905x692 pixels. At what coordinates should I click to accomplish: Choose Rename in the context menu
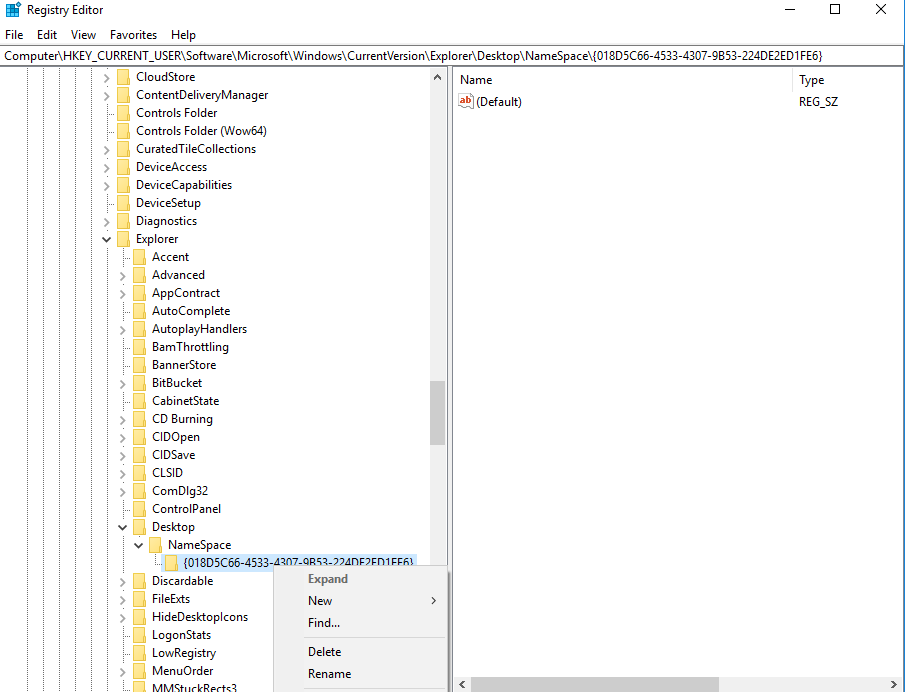pyautogui.click(x=331, y=673)
